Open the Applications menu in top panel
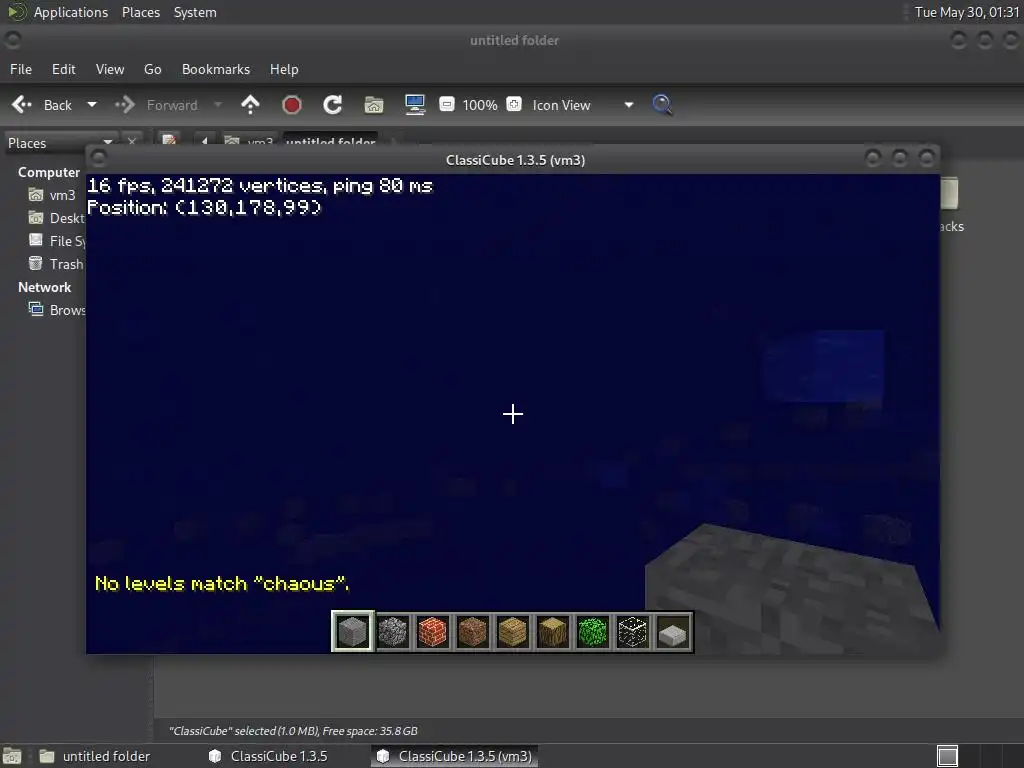1024x768 pixels. coord(71,12)
